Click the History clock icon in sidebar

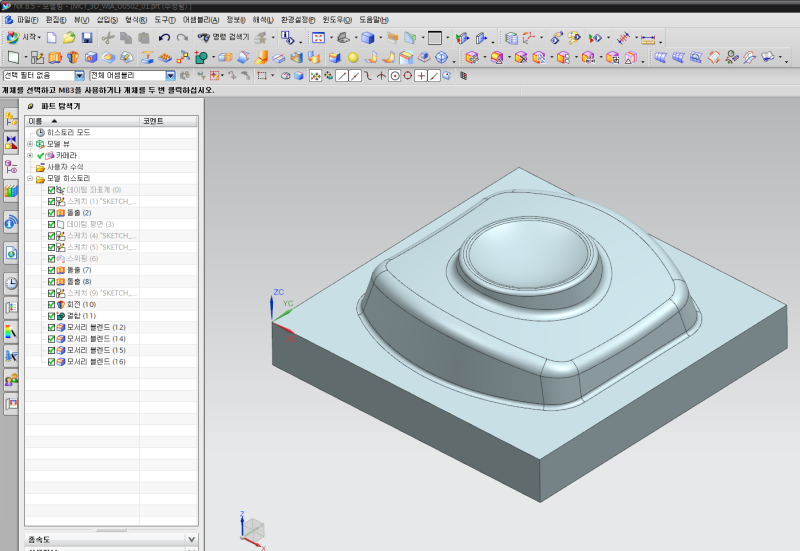(x=11, y=283)
